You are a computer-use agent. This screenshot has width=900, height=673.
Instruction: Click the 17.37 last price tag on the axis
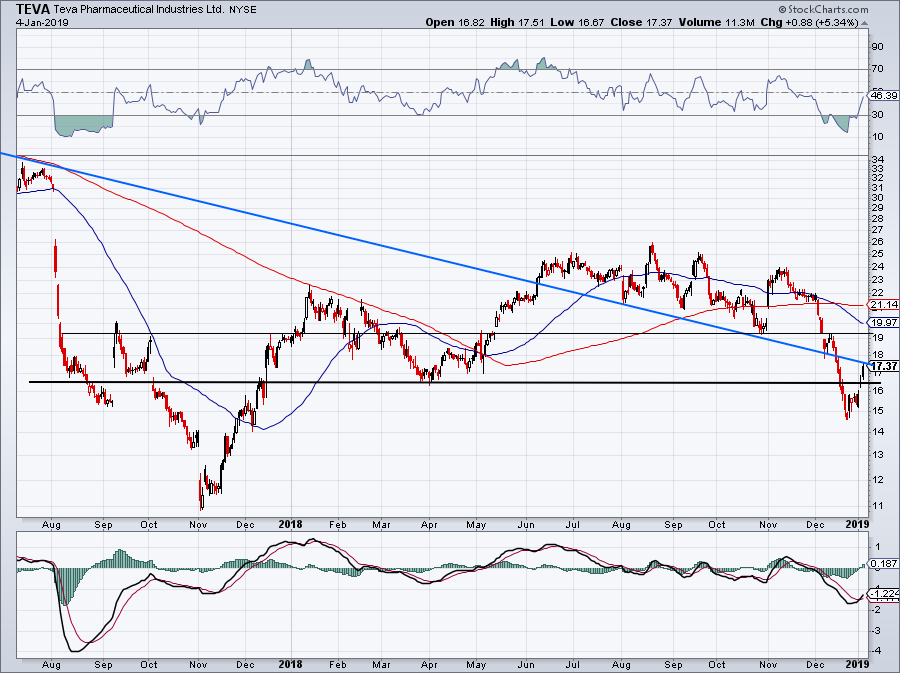(x=884, y=365)
